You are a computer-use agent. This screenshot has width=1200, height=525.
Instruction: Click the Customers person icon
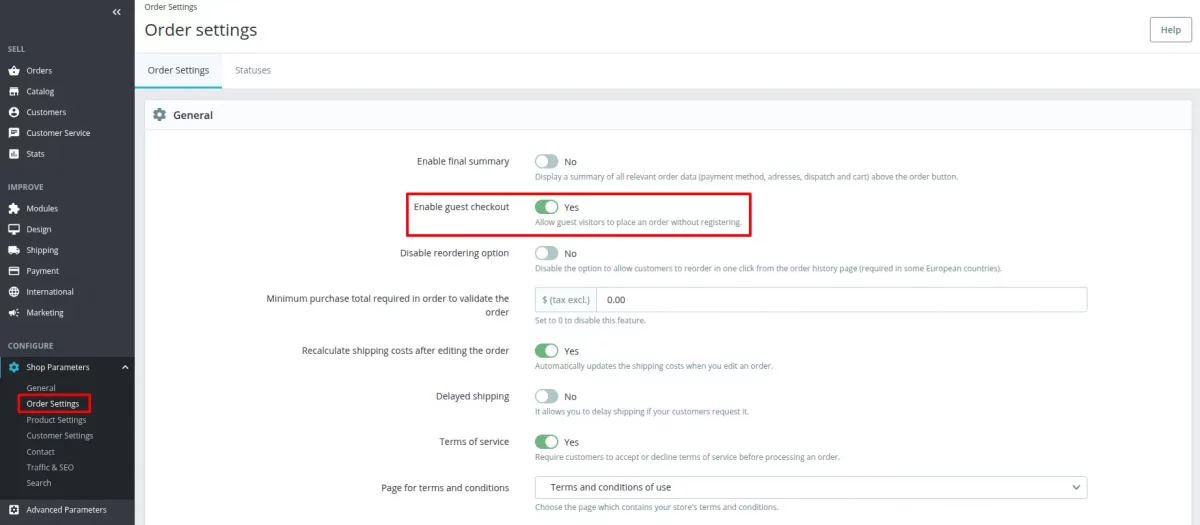click(x=14, y=112)
